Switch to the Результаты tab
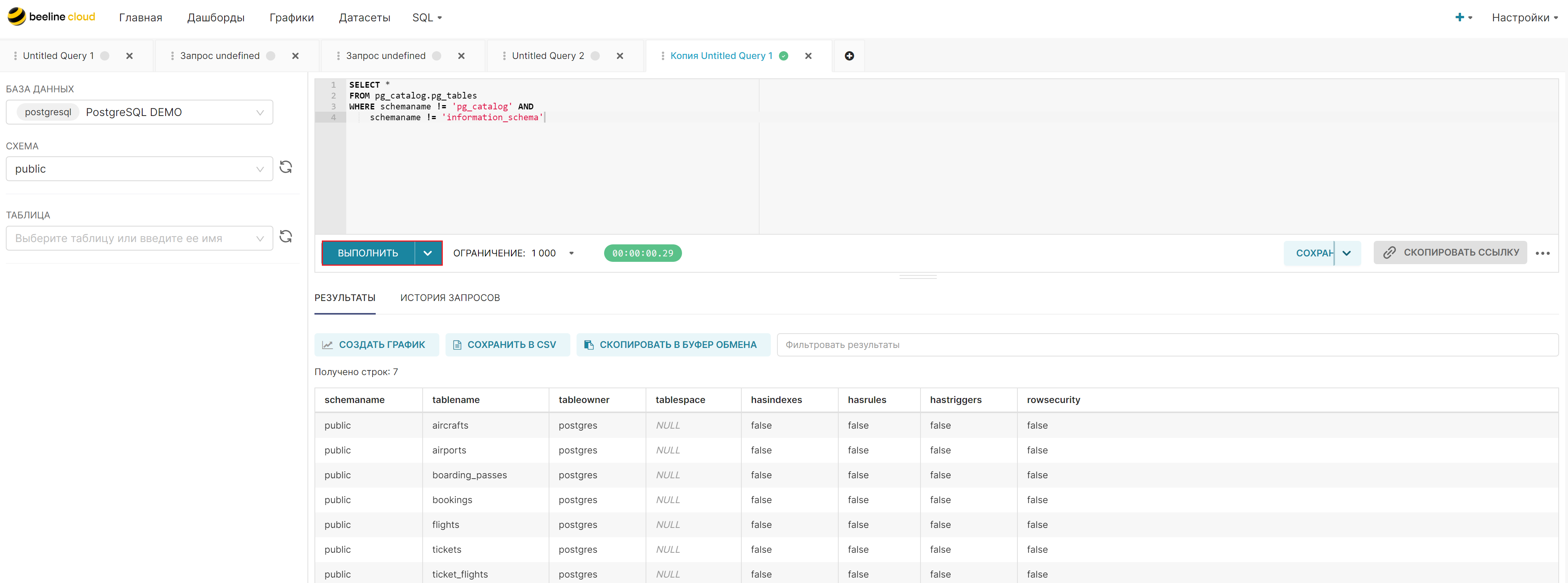Image resolution: width=1568 pixels, height=583 pixels. point(345,298)
